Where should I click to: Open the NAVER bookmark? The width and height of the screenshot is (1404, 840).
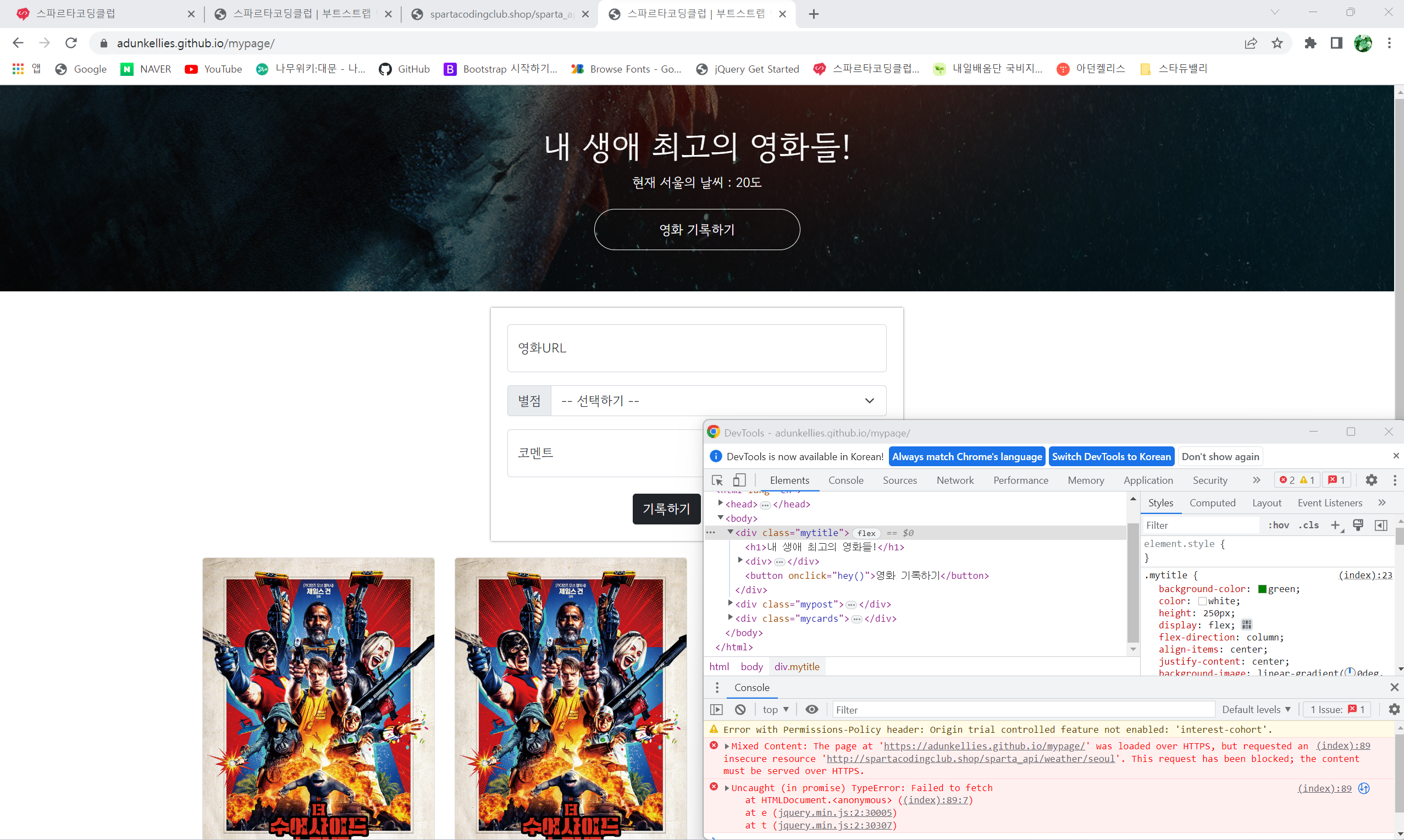pos(146,69)
